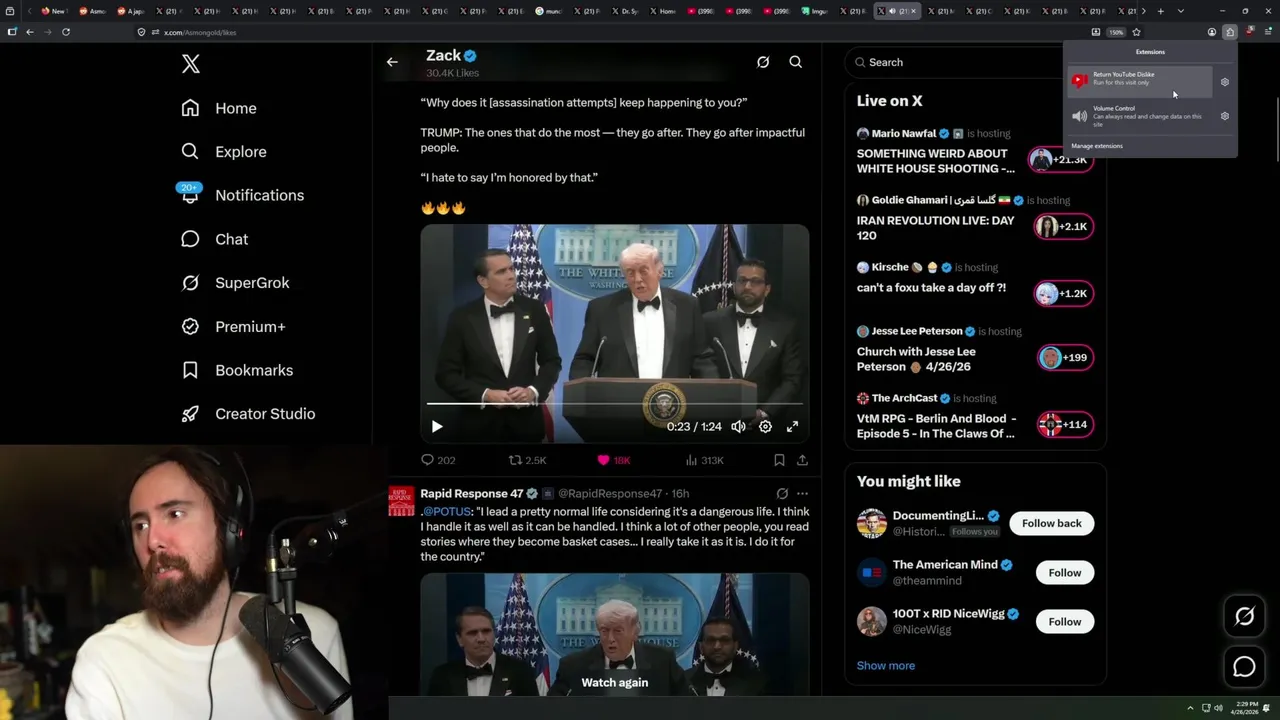The height and width of the screenshot is (720, 1280).
Task: Open settings gear for Return YouTube Dislike
Action: tap(1225, 82)
